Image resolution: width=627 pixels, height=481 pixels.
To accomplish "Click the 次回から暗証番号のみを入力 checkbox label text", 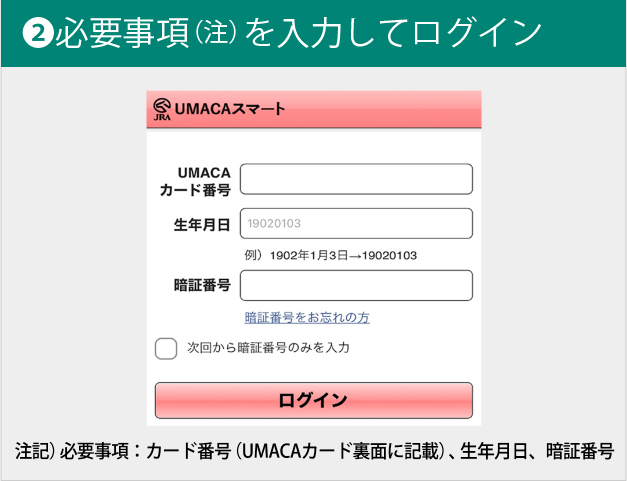I will click(x=268, y=348).
